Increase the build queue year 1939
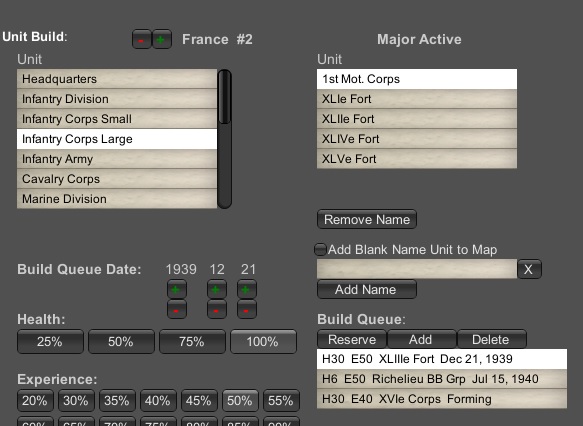583x426 pixels. 177,289
